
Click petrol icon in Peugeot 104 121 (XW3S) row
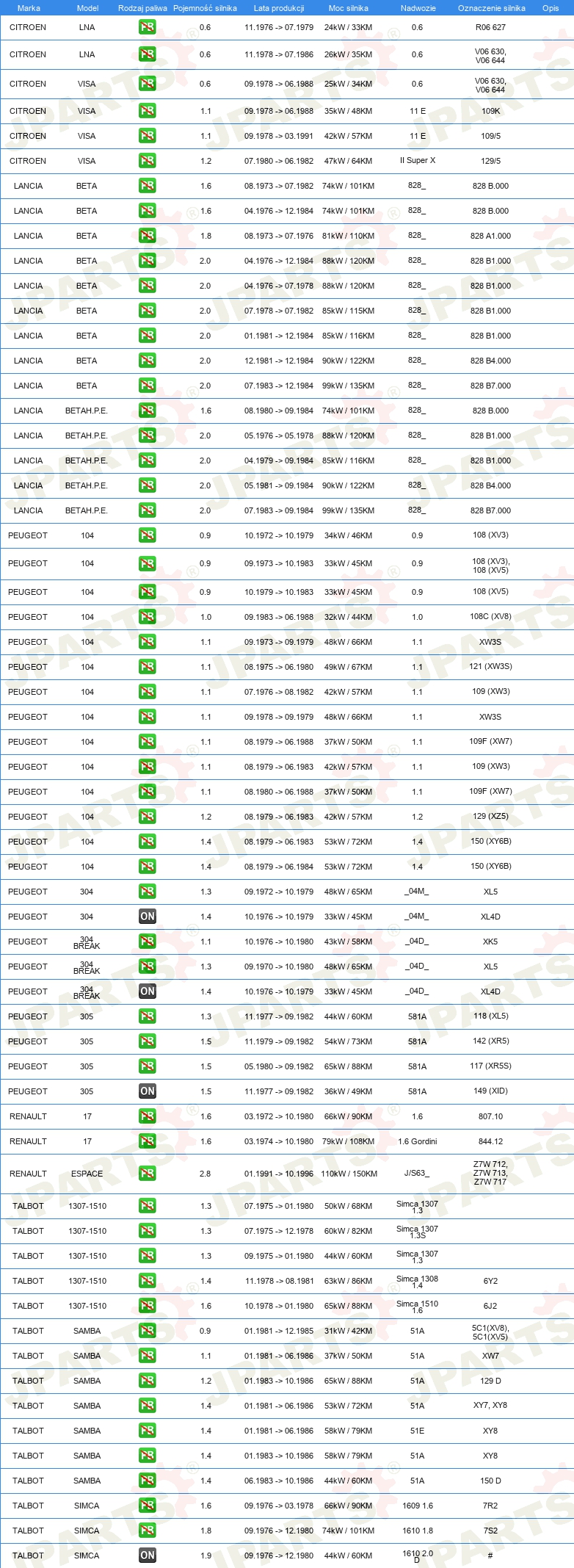coord(147,667)
